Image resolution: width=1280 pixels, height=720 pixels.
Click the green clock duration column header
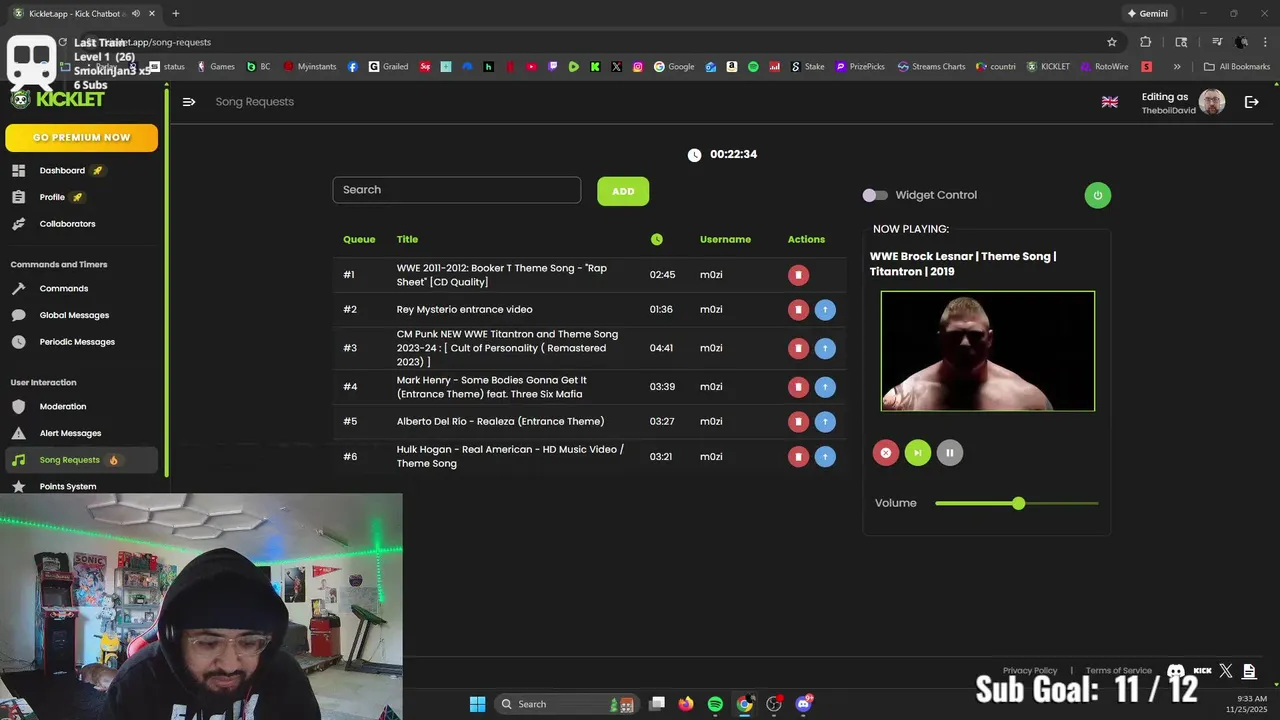(x=657, y=239)
